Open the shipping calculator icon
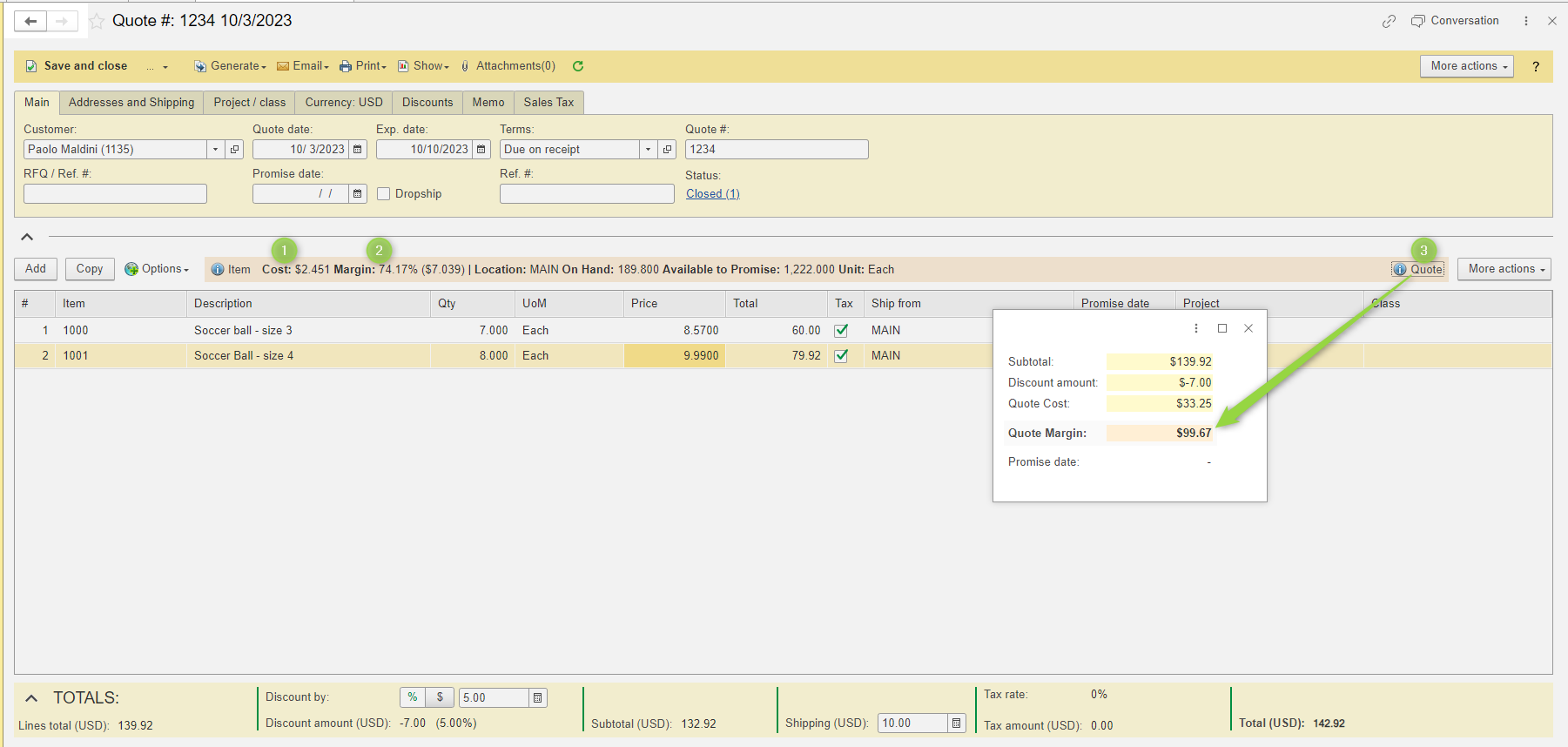Viewport: 1568px width, 747px height. 957,723
